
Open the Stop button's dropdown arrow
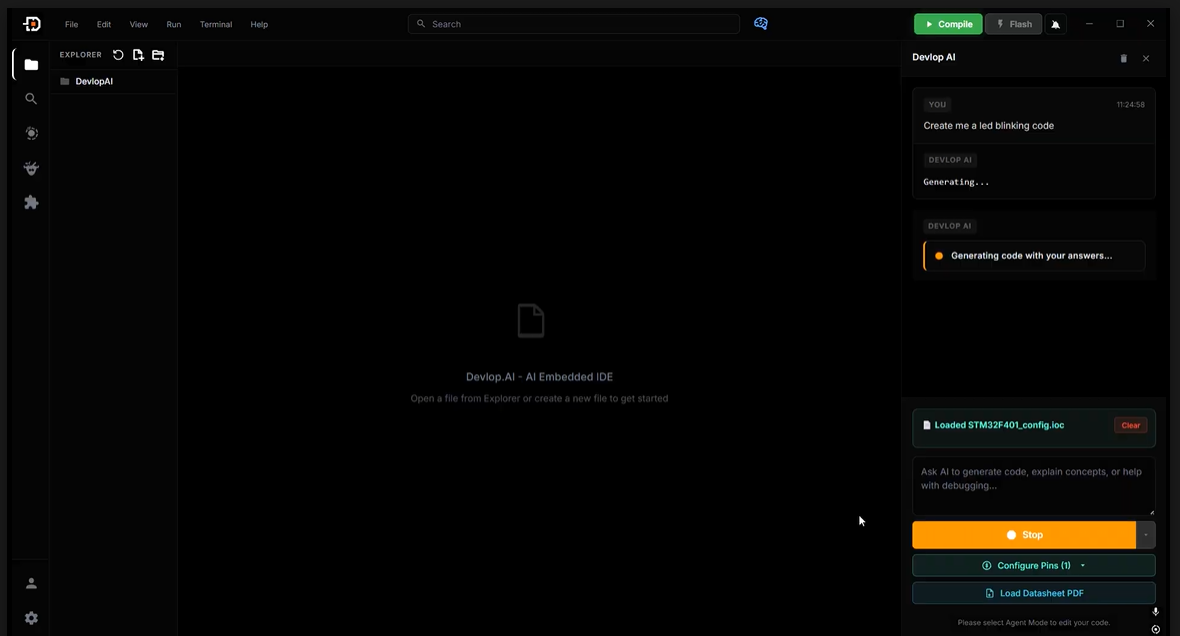1146,534
